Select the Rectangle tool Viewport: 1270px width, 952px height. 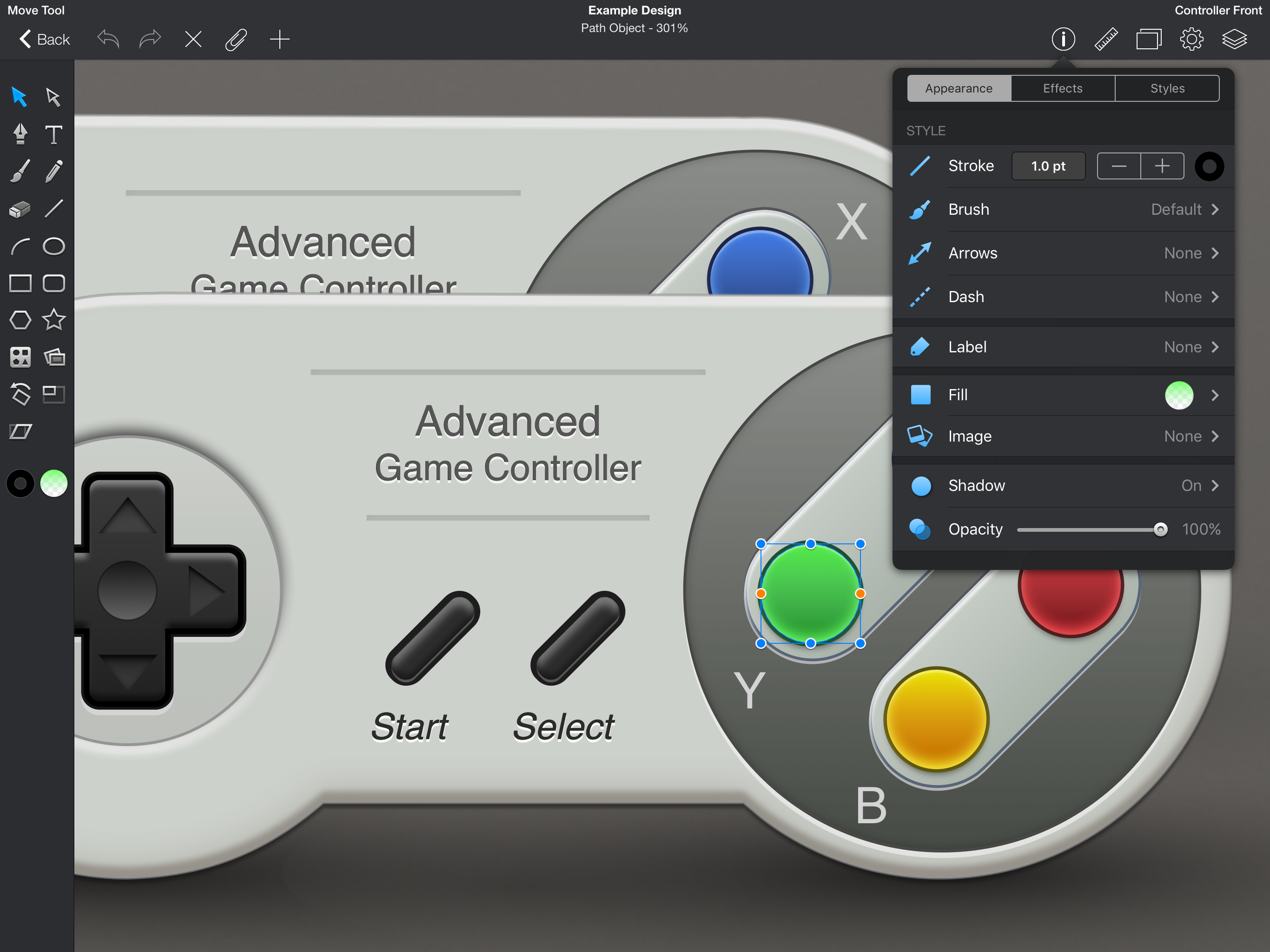pyautogui.click(x=20, y=283)
